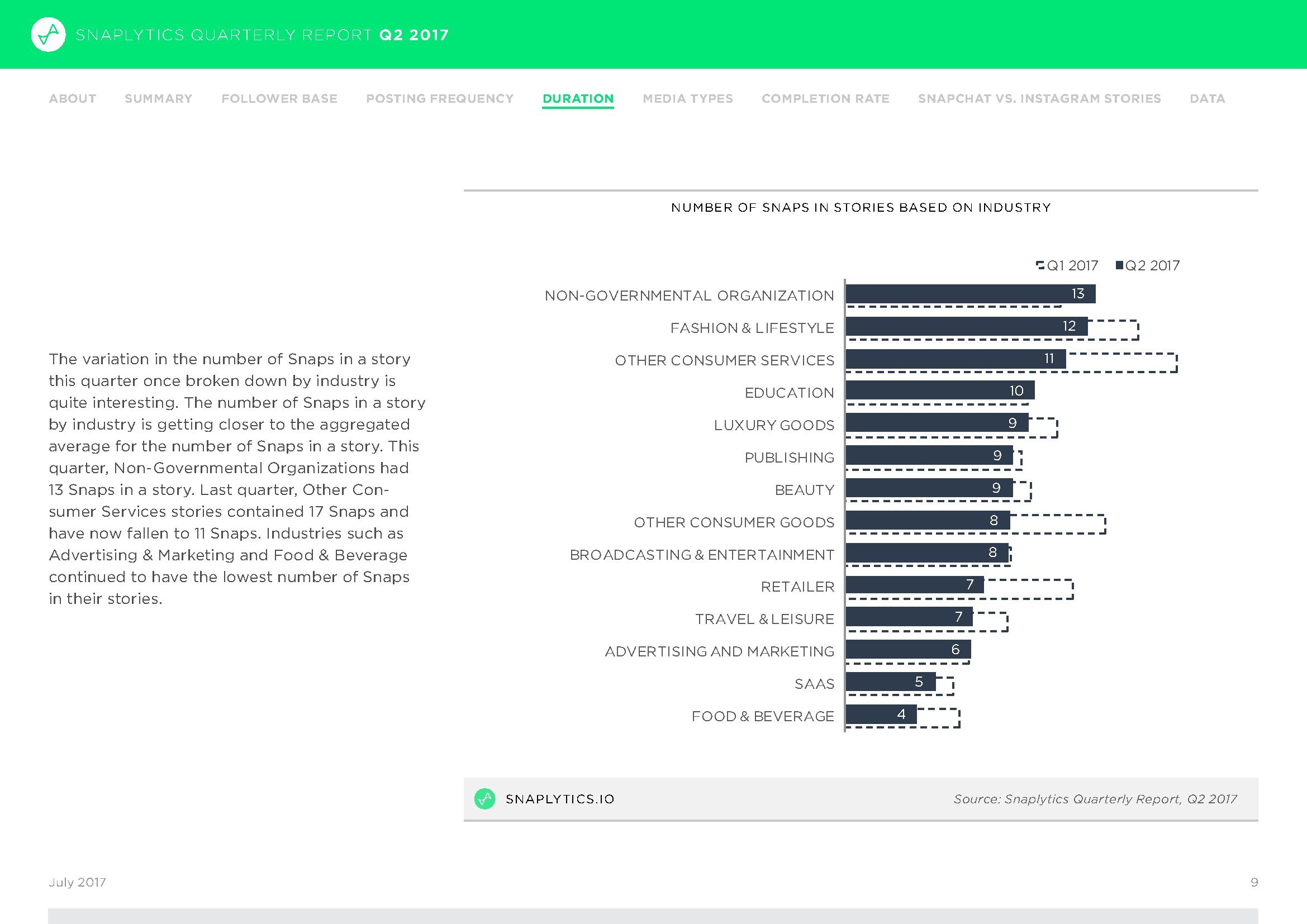Click the SaaS bar labeled 5

[890, 682]
